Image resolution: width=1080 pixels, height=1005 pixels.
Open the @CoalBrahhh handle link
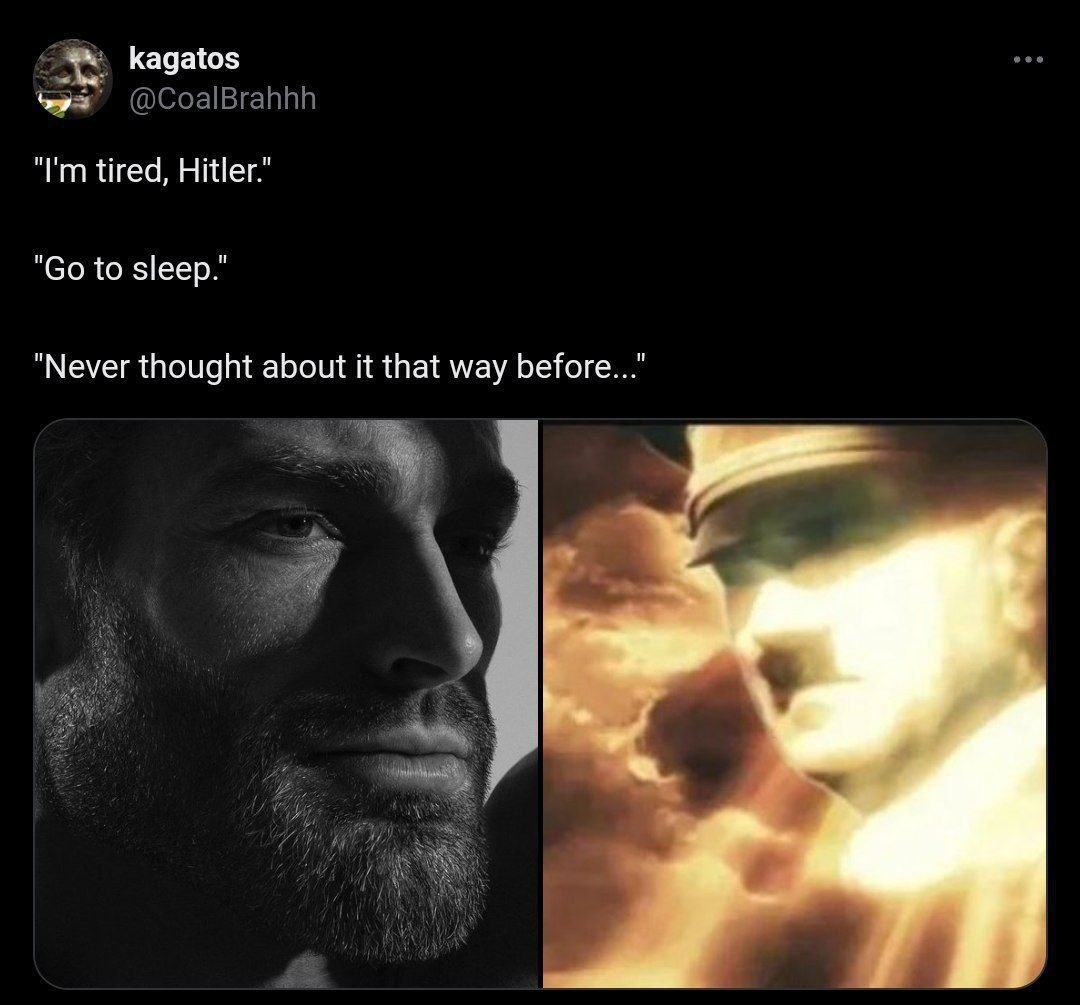(x=222, y=97)
